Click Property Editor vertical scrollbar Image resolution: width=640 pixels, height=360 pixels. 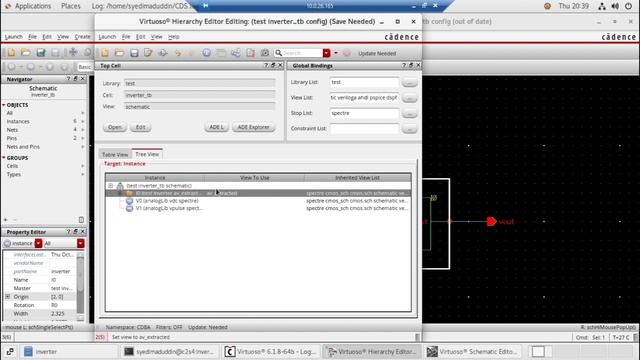[80, 286]
